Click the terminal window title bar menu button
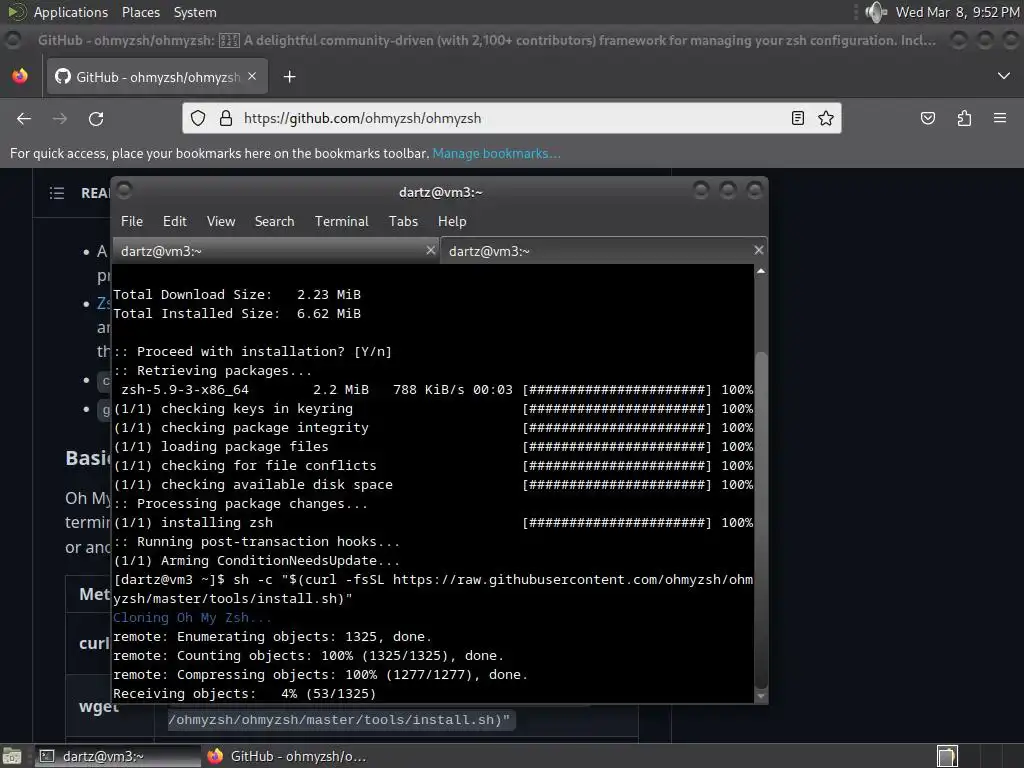This screenshot has height=768, width=1024. coord(124,191)
